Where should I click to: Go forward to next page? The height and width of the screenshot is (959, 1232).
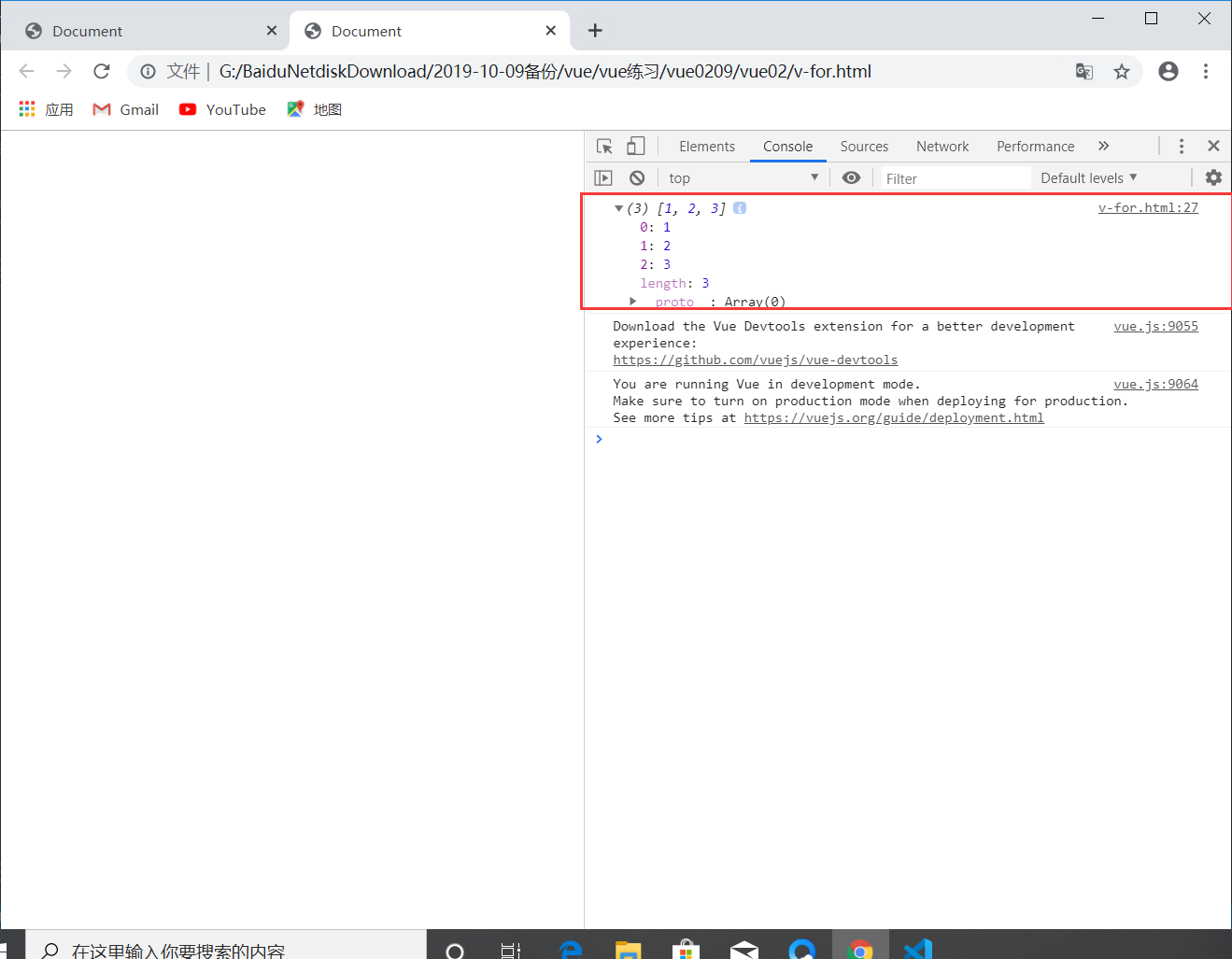point(64,71)
